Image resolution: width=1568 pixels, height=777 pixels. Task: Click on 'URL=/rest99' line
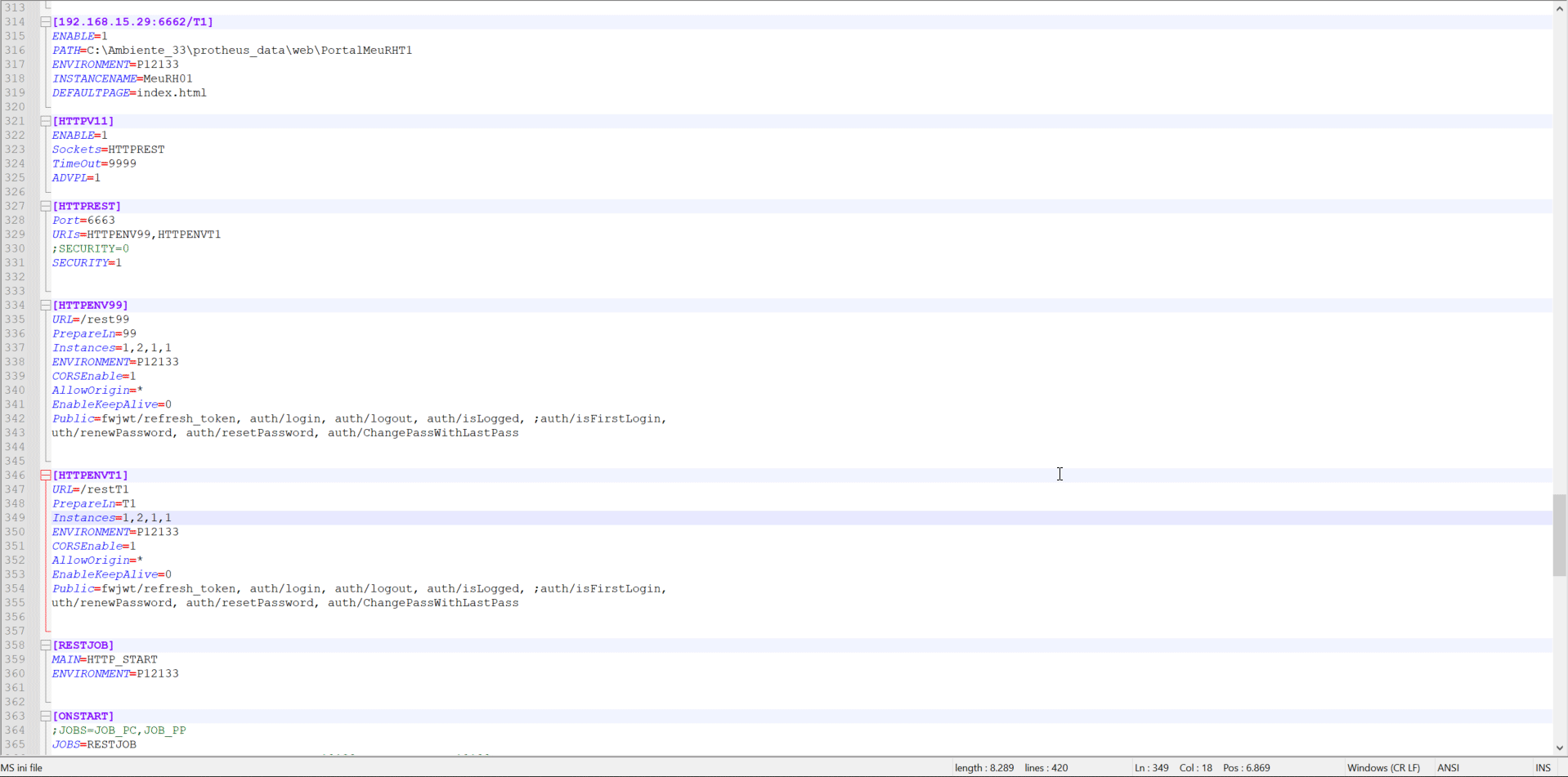pyautogui.click(x=91, y=319)
